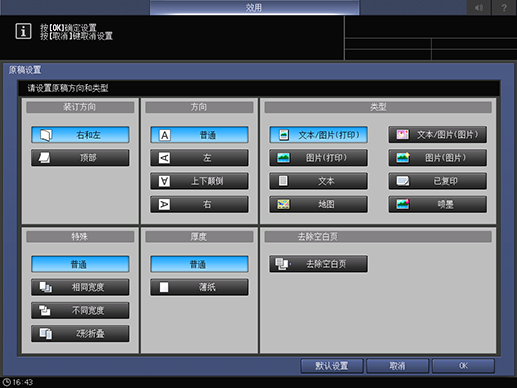Select 文本/图片(图片) original type
This screenshot has width=517, height=388.
tap(437, 135)
